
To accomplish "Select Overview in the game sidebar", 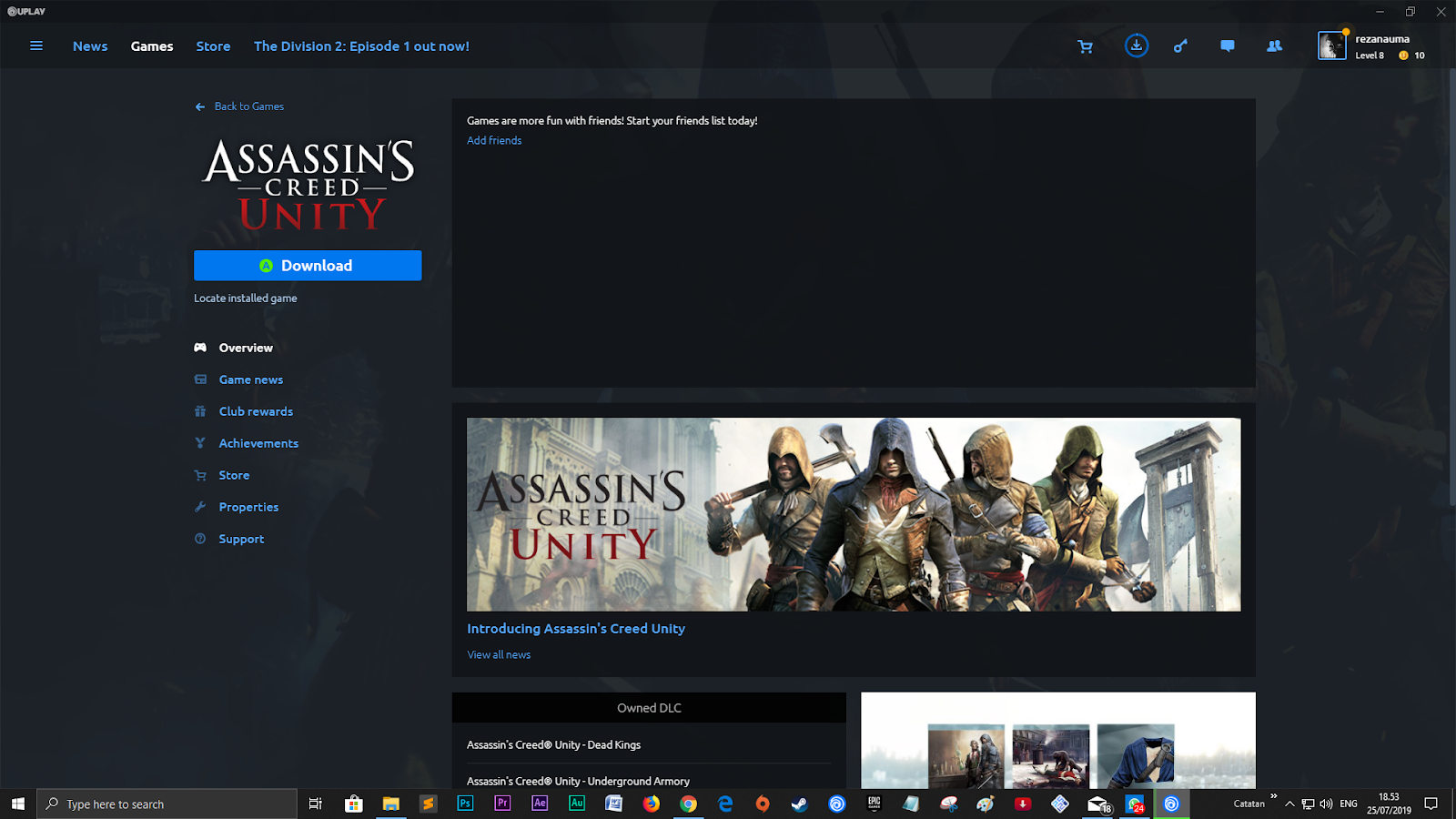I will (246, 348).
